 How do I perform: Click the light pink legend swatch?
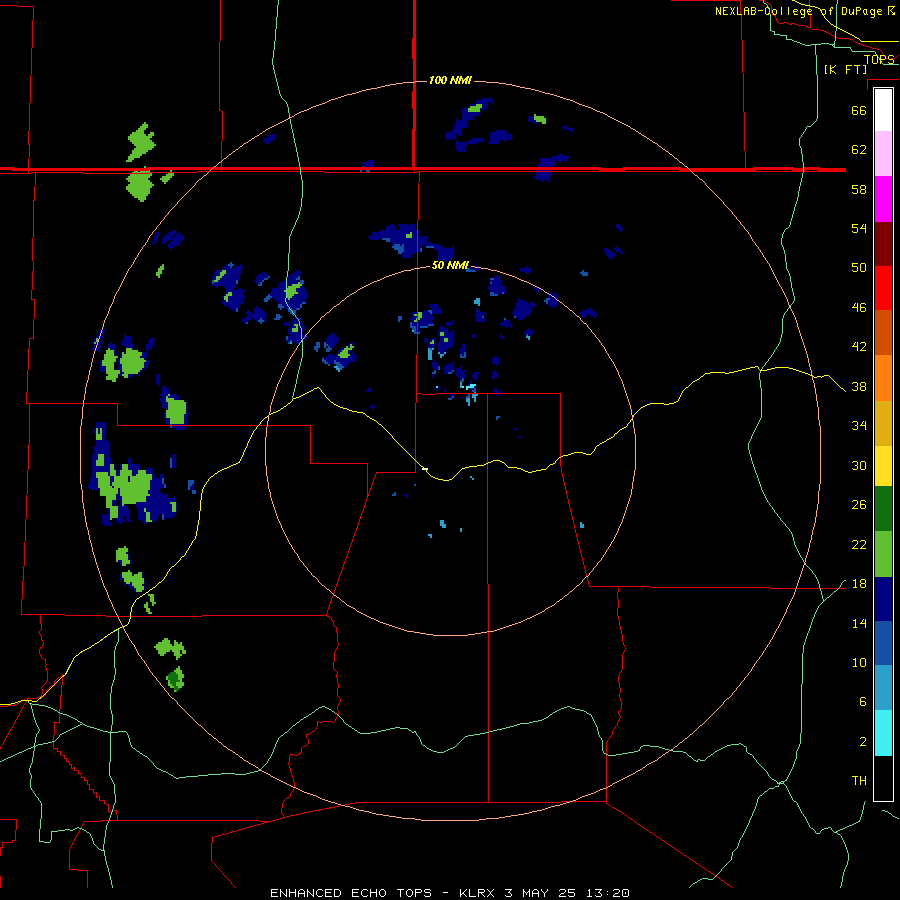(883, 153)
